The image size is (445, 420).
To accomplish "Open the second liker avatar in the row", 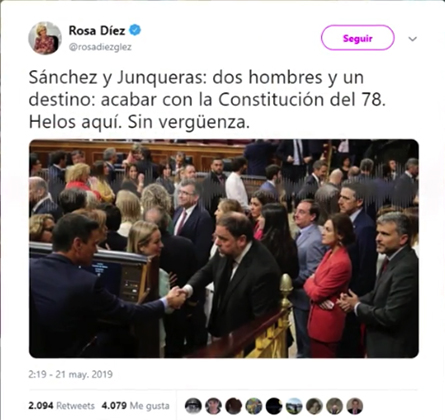I will click(213, 406).
